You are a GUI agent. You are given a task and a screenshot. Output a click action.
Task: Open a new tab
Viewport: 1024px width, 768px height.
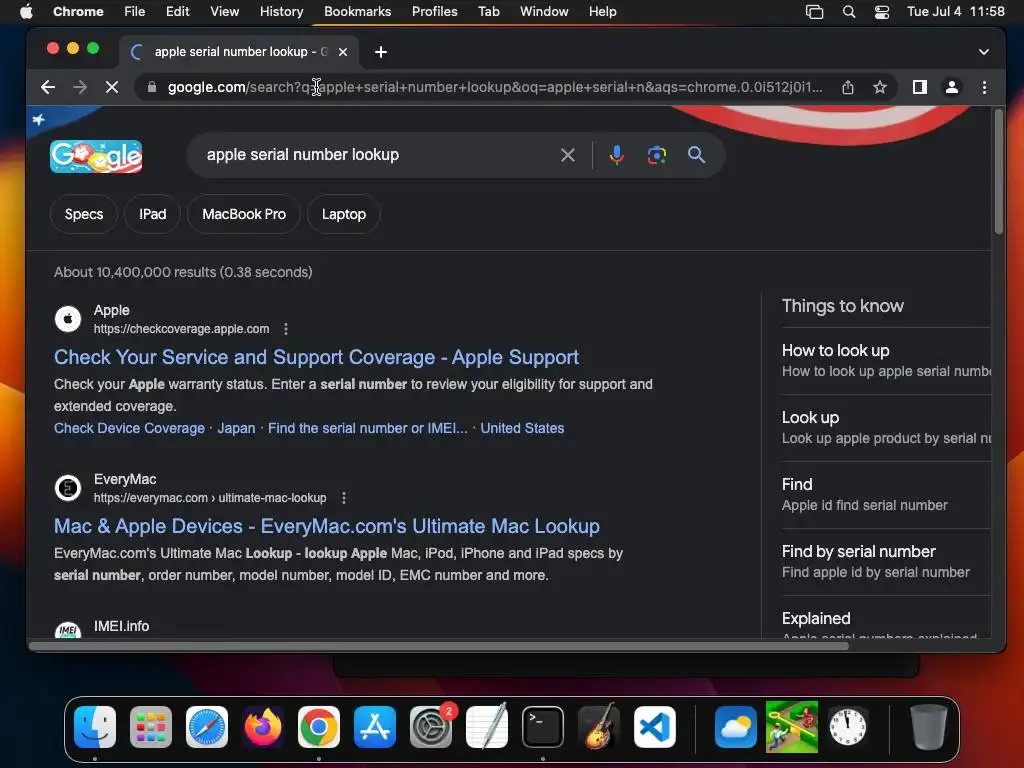point(381,52)
